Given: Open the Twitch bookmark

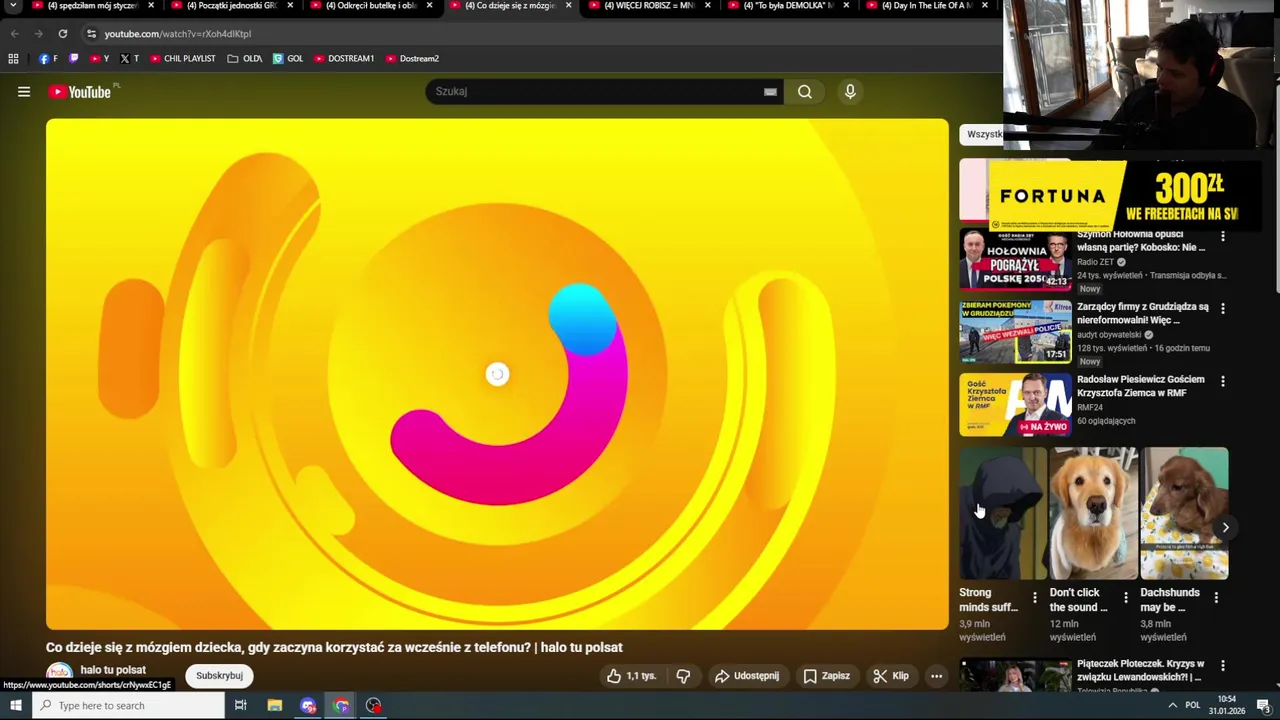Looking at the screenshot, I should 73,59.
